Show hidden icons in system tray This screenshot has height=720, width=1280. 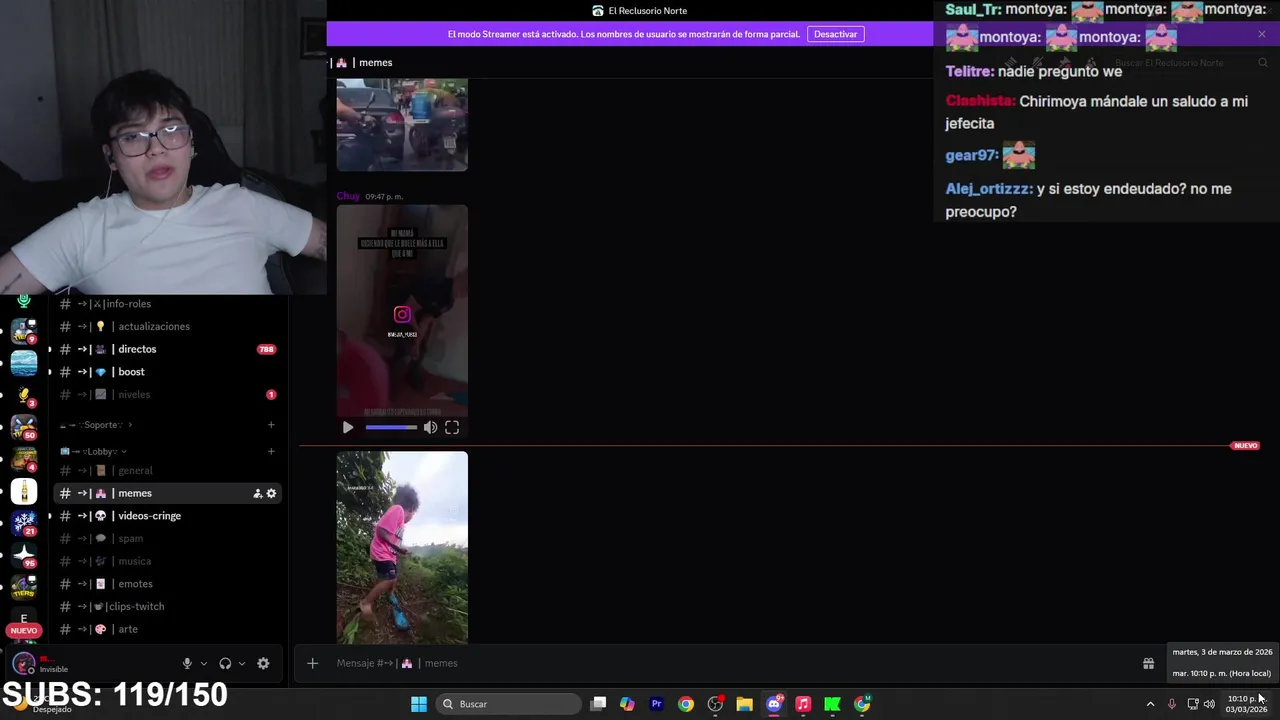click(1150, 704)
